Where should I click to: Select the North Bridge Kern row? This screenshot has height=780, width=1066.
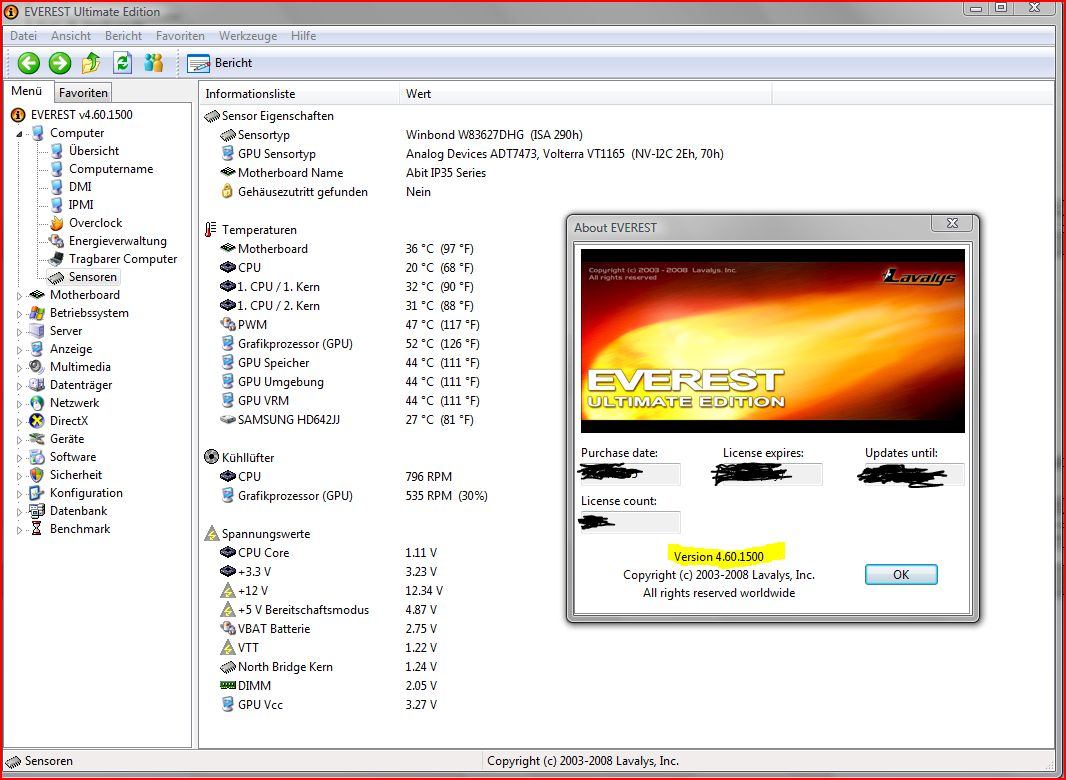point(329,667)
